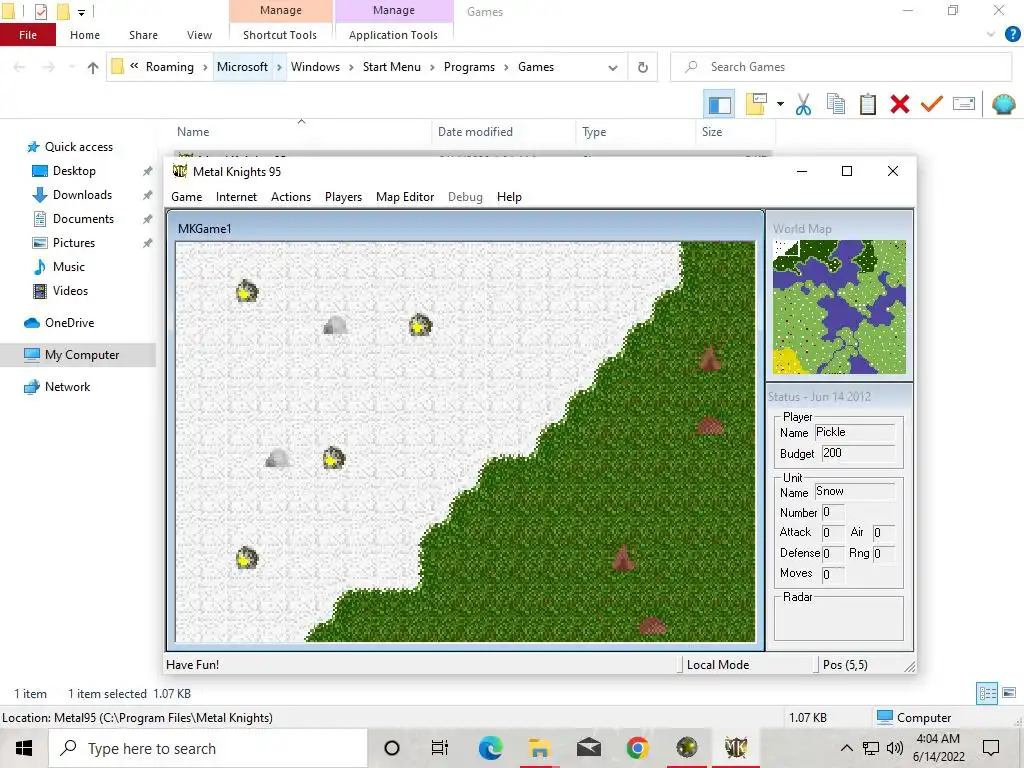Refresh the Games folder
Viewport: 1024px width, 768px height.
643,67
